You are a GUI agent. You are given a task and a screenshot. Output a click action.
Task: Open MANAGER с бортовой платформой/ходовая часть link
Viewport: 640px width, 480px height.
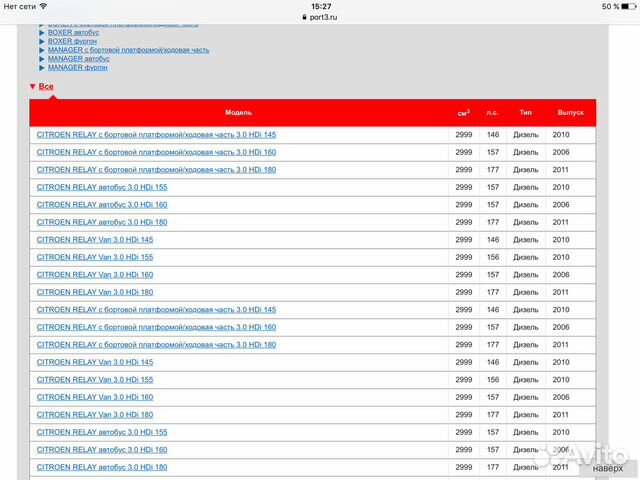(x=128, y=50)
